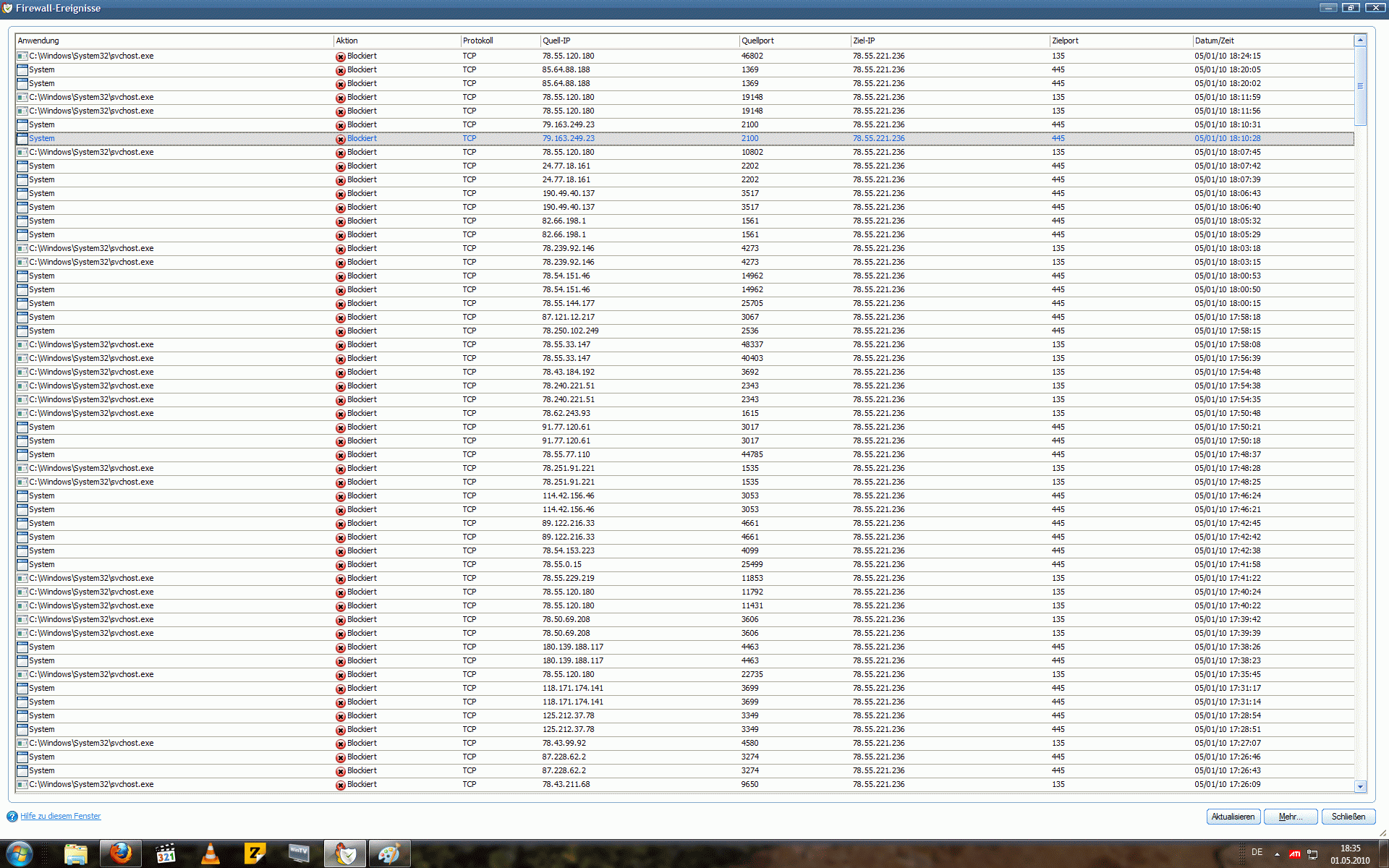Open Media Player Classic 321 icon
1389x868 pixels.
[x=166, y=854]
